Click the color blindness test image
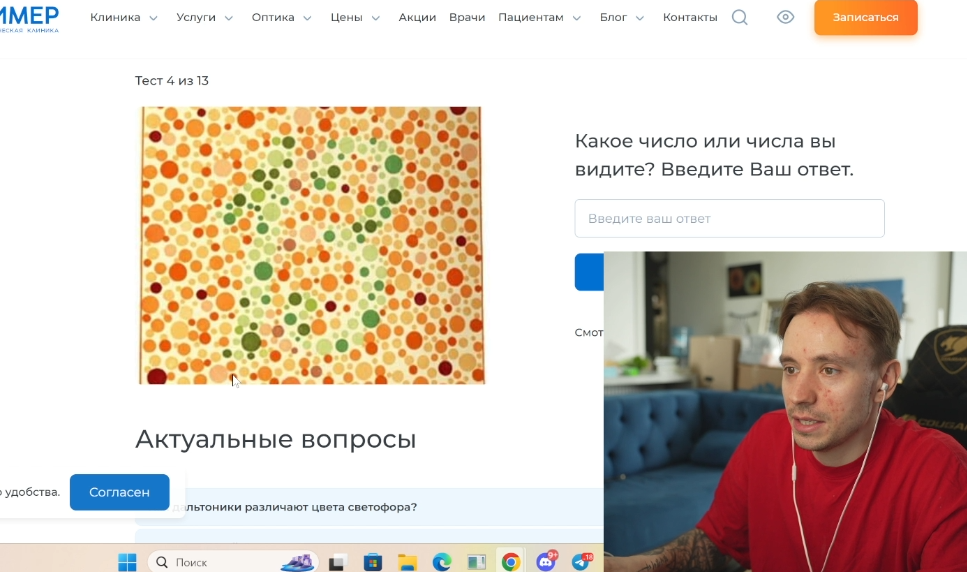The height and width of the screenshot is (572, 967). coord(311,245)
